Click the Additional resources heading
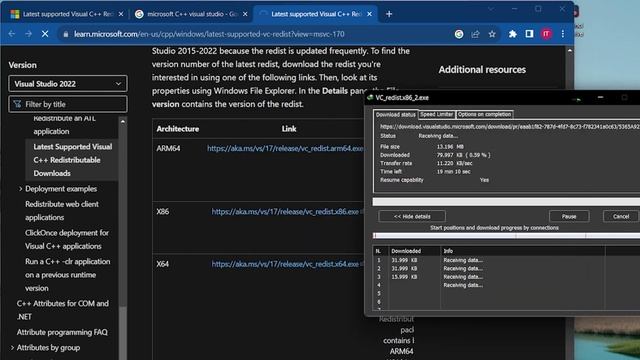 point(482,70)
